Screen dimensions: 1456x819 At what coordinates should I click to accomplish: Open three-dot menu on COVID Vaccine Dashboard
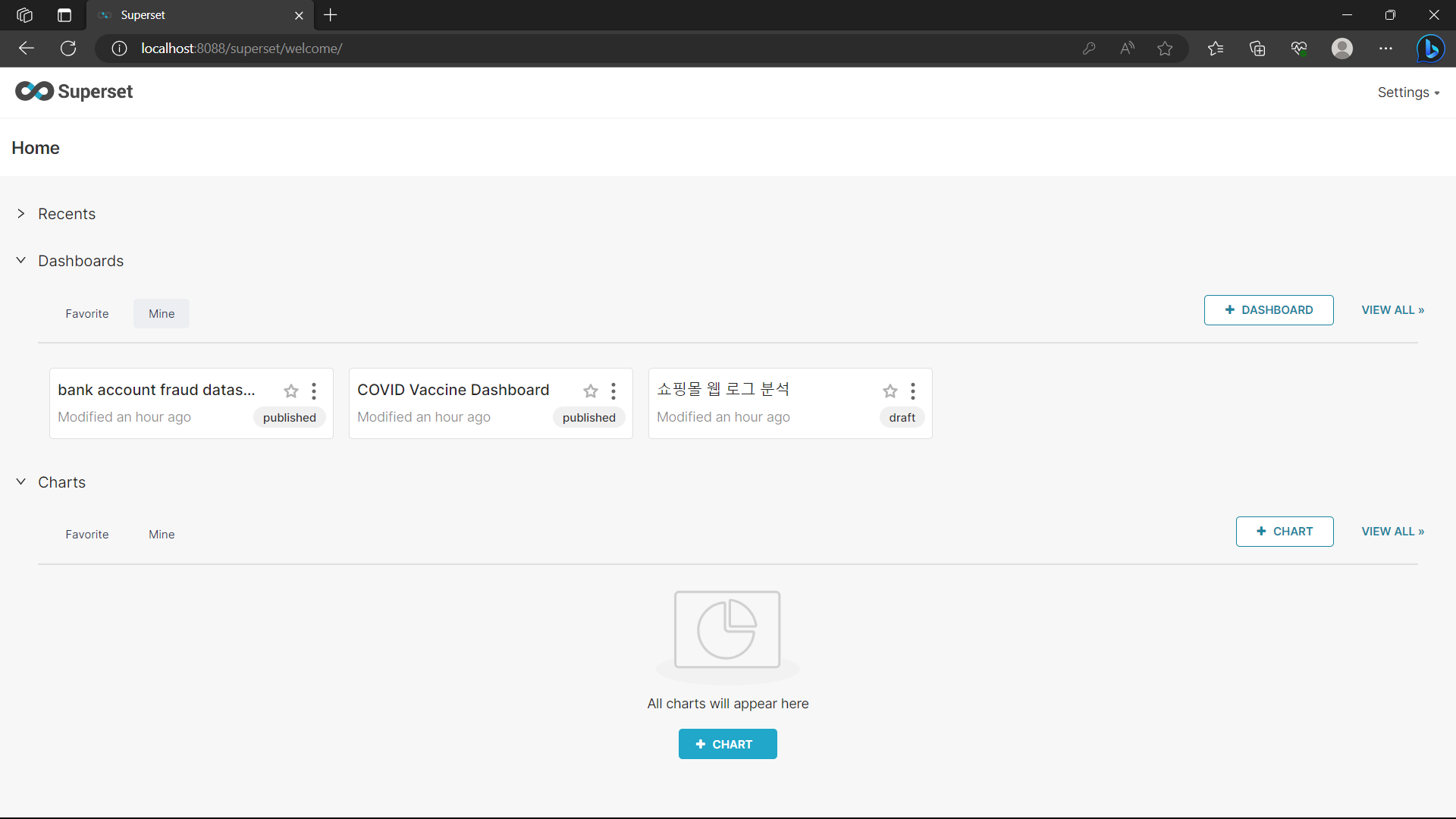coord(613,391)
